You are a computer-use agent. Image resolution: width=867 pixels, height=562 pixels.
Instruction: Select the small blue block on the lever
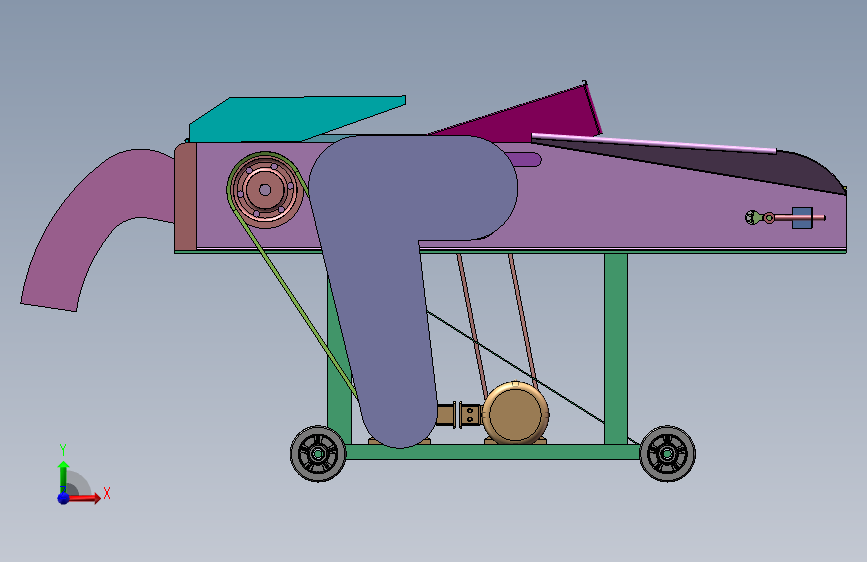(802, 217)
